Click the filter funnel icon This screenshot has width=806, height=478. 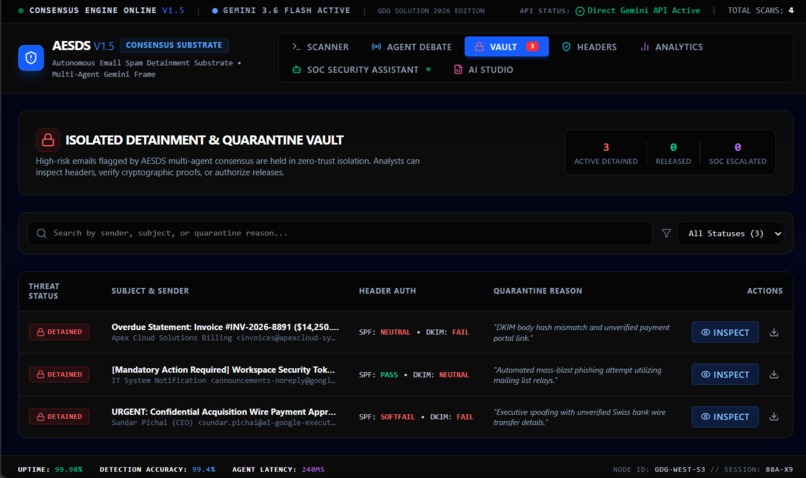click(x=666, y=233)
